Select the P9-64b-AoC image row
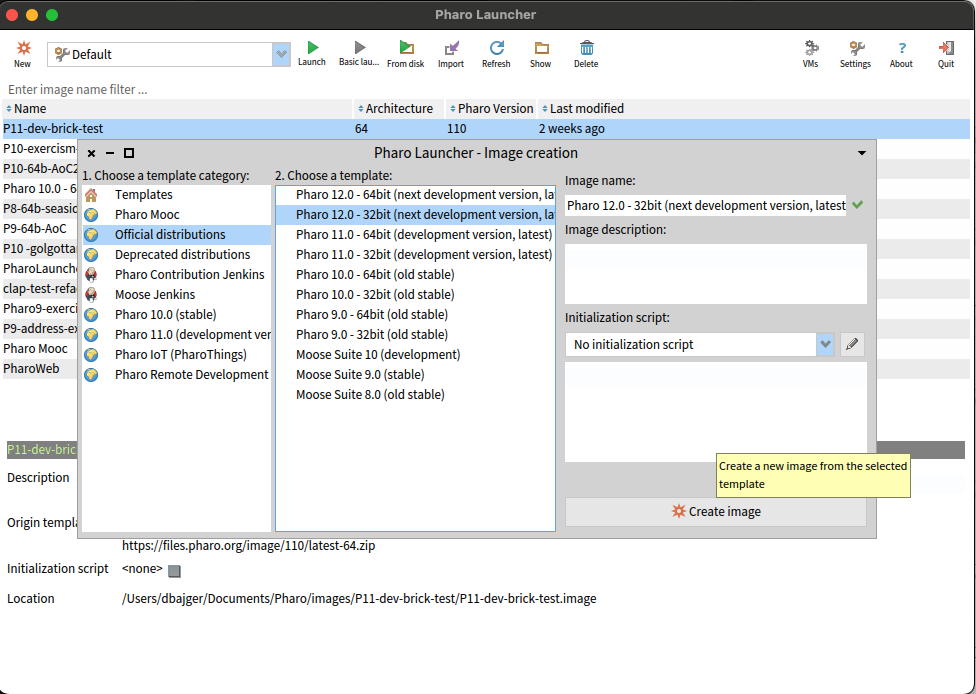Screen dimensions: 976x694 40,228
